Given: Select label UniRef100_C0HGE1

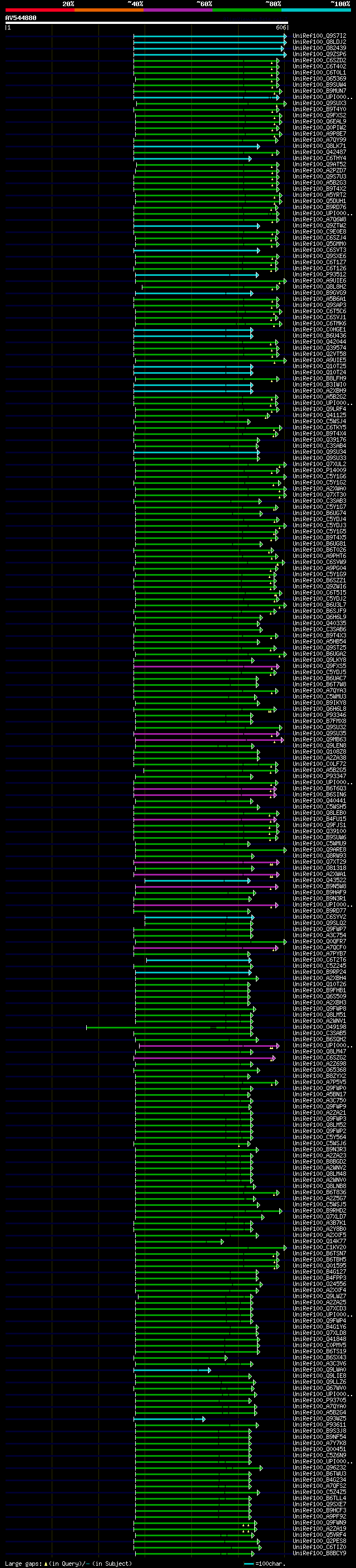Looking at the screenshot, I should [x=319, y=330].
